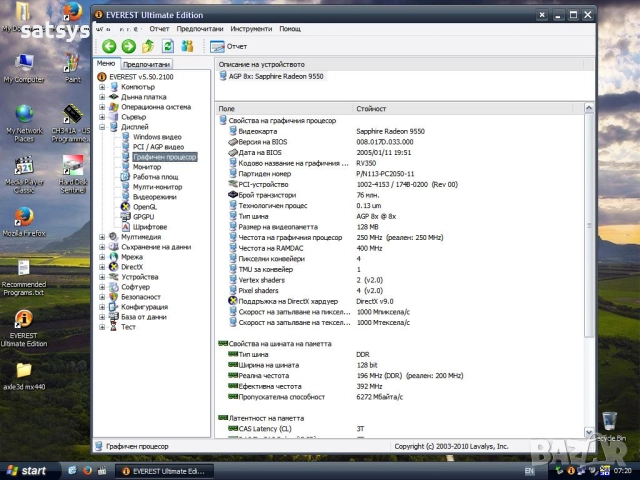Expand the Тест tree node
The width and height of the screenshot is (640, 480).
[102, 327]
